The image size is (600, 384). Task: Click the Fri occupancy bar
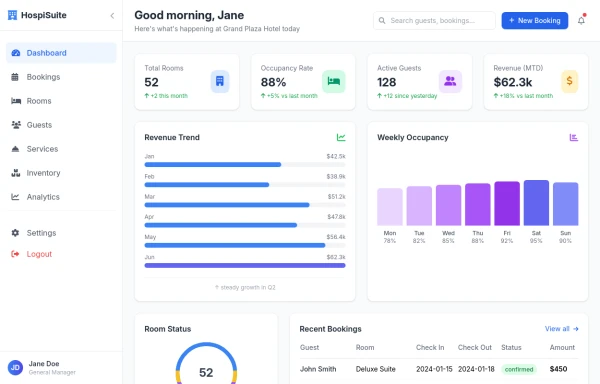507,203
